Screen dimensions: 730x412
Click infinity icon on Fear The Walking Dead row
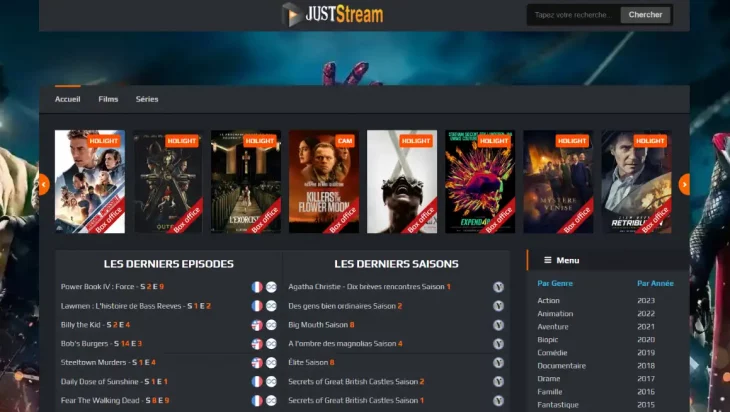tap(271, 400)
